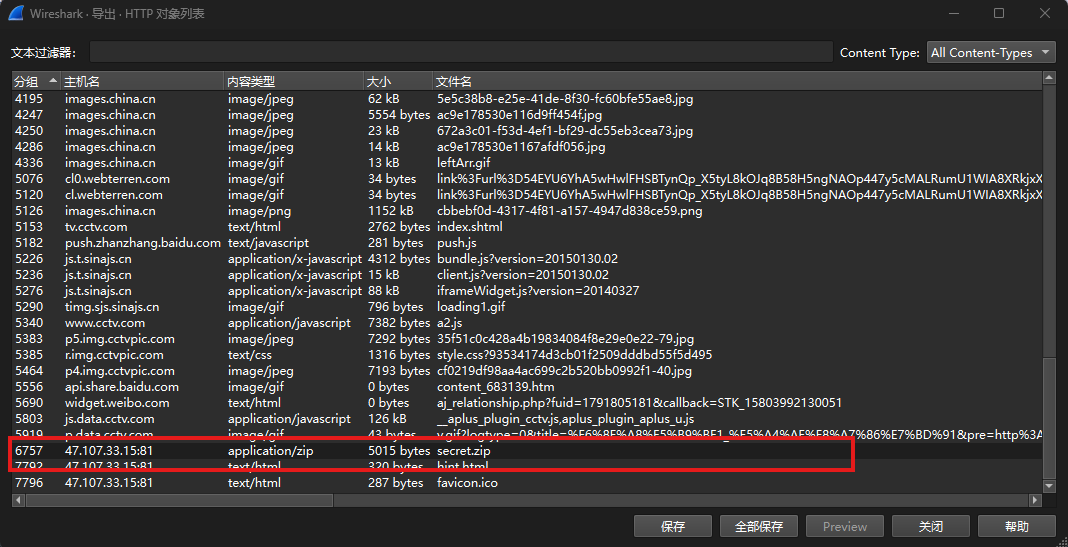This screenshot has height=547, width=1068.
Task: Select packet 4286 row
Action: point(527,147)
